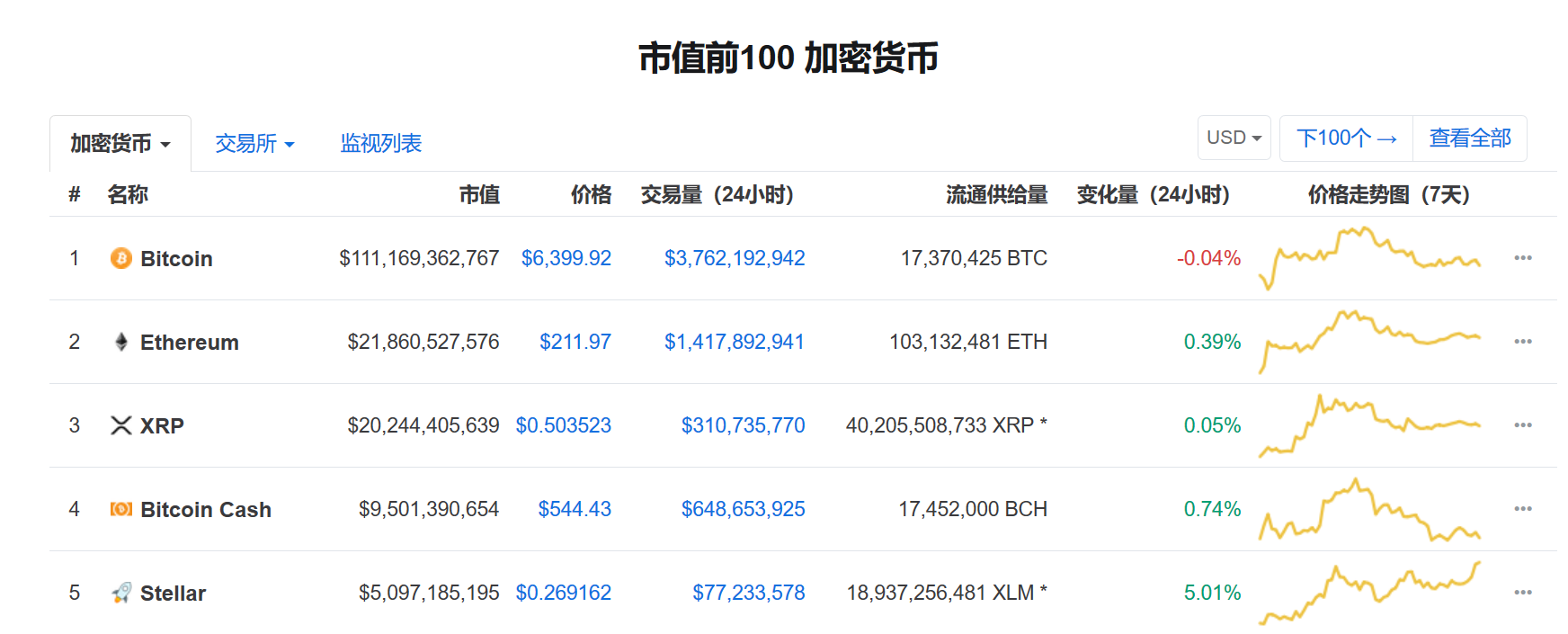Open the XRP coin page link
The height and width of the screenshot is (634, 1568).
coord(162,426)
